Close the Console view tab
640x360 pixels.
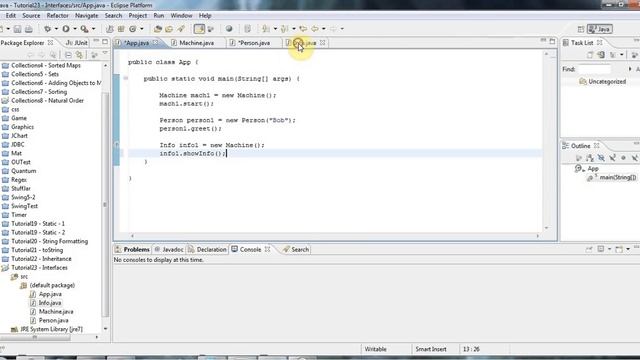coord(267,249)
